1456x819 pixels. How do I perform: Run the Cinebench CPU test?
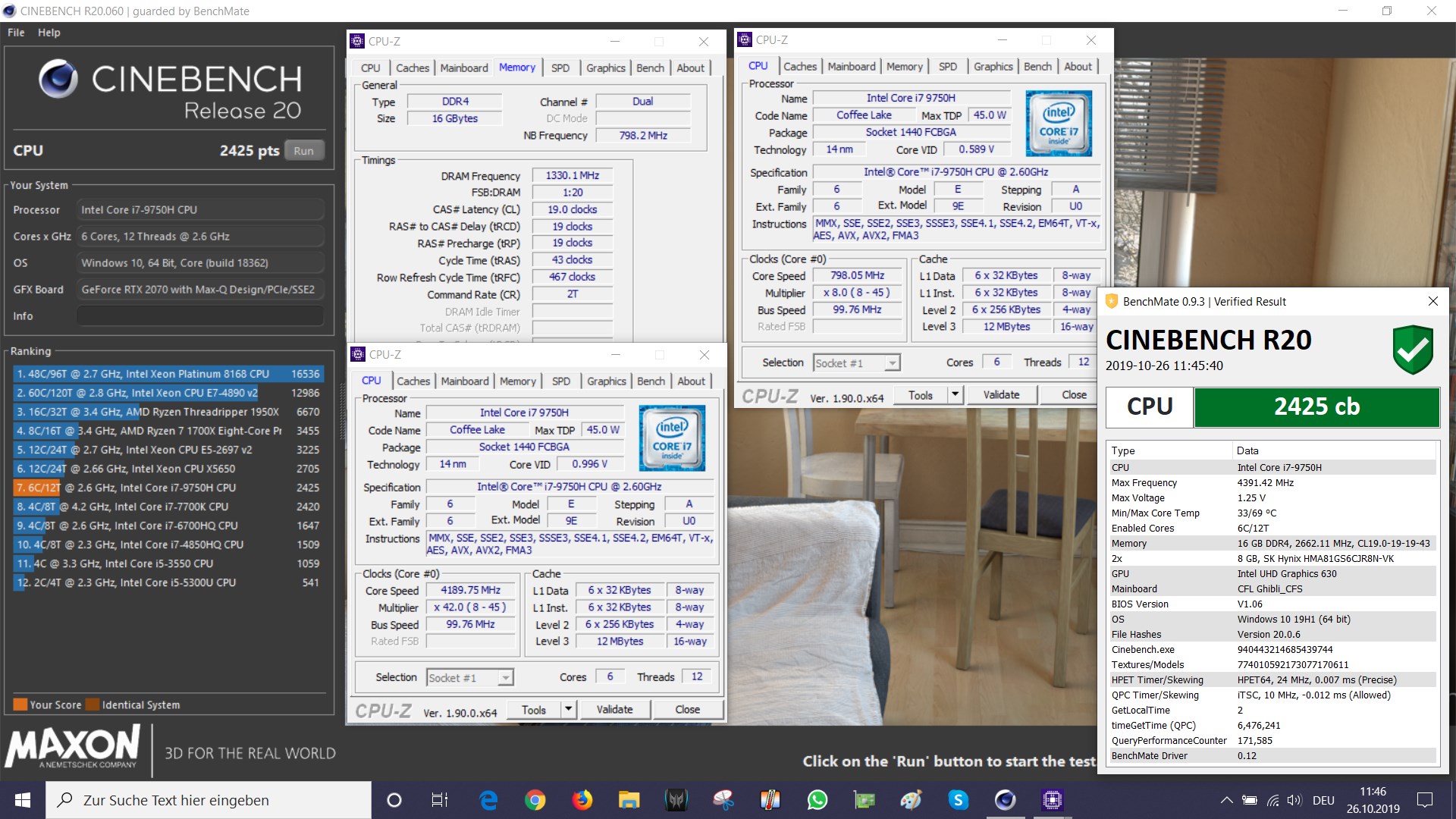pyautogui.click(x=304, y=150)
